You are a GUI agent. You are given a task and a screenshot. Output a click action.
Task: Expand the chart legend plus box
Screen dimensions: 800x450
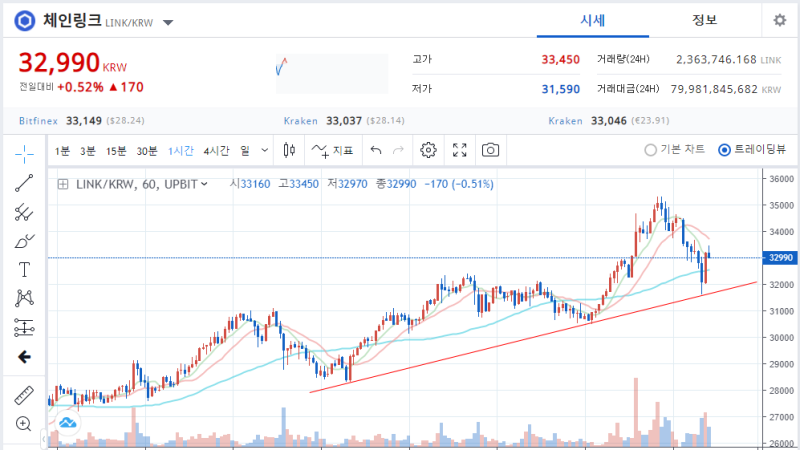(63, 184)
